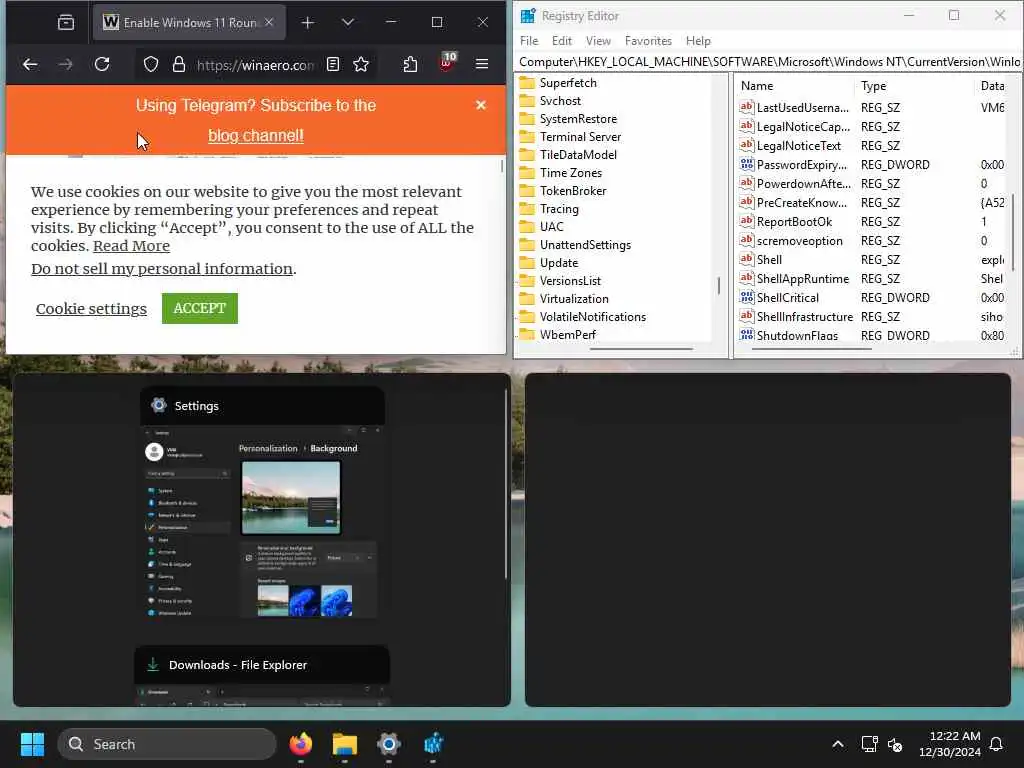This screenshot has width=1024, height=768.
Task: Show hidden tray icons chevron
Action: (x=838, y=744)
